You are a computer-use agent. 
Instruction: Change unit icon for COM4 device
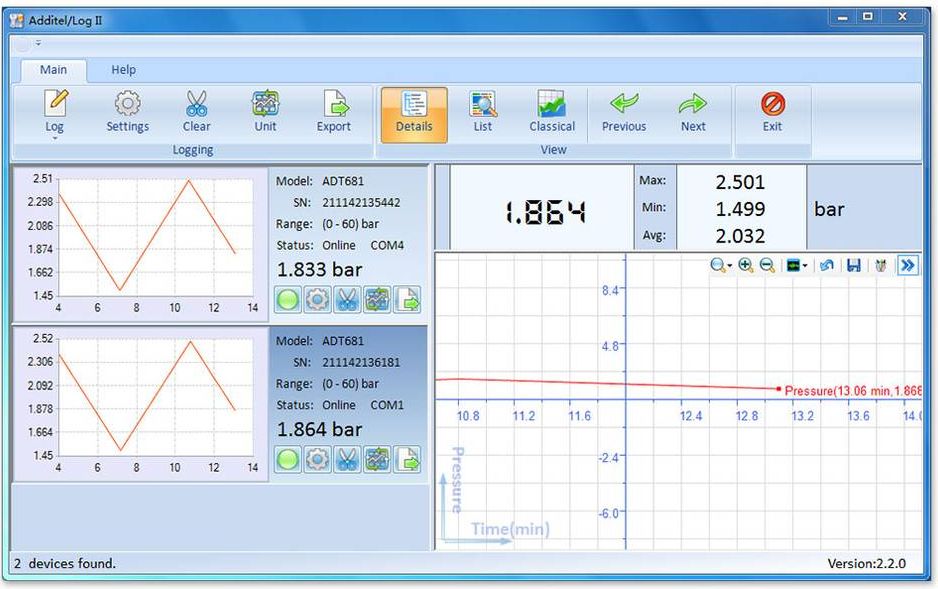[x=377, y=300]
